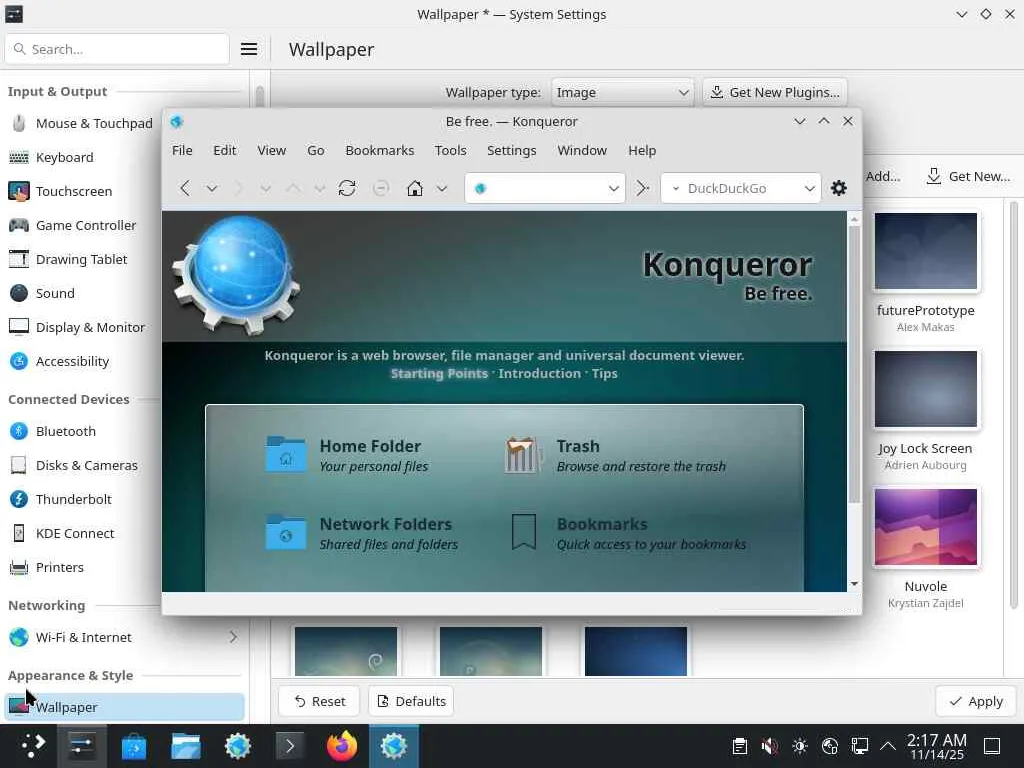Open Discover store from taskbar
The width and height of the screenshot is (1024, 768).
point(134,746)
